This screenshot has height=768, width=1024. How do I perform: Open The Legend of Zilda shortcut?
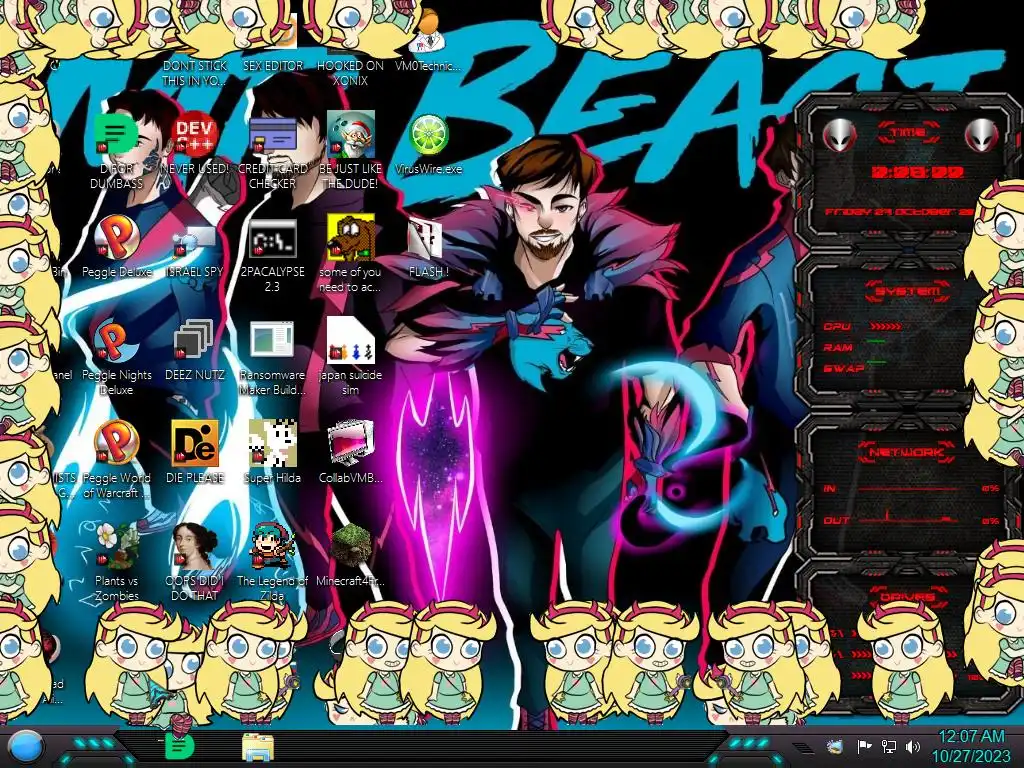(x=272, y=546)
